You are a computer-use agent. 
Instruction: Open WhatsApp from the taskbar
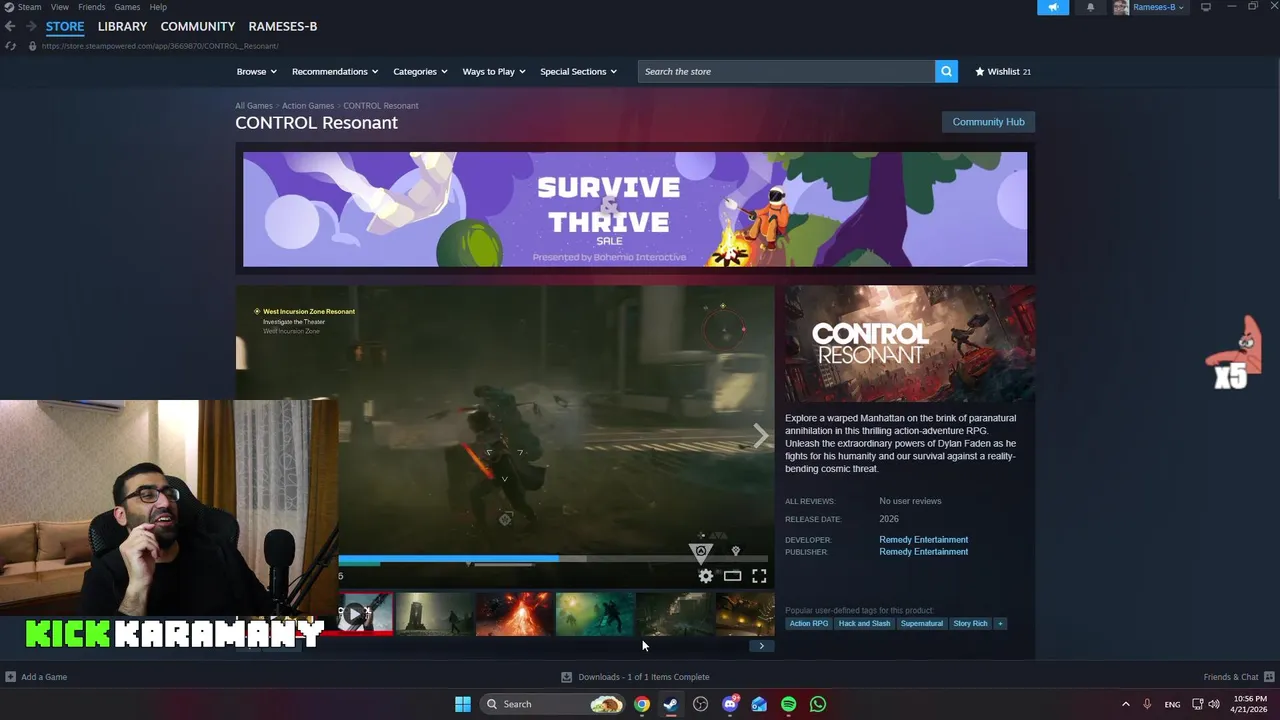coord(818,704)
